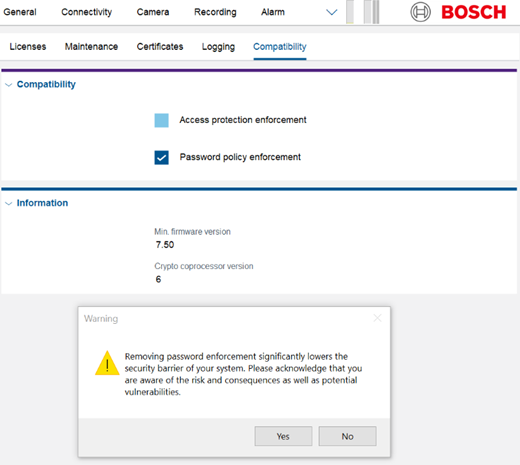The height and width of the screenshot is (465, 520).
Task: Confirm the warning with Yes
Action: pyautogui.click(x=283, y=436)
